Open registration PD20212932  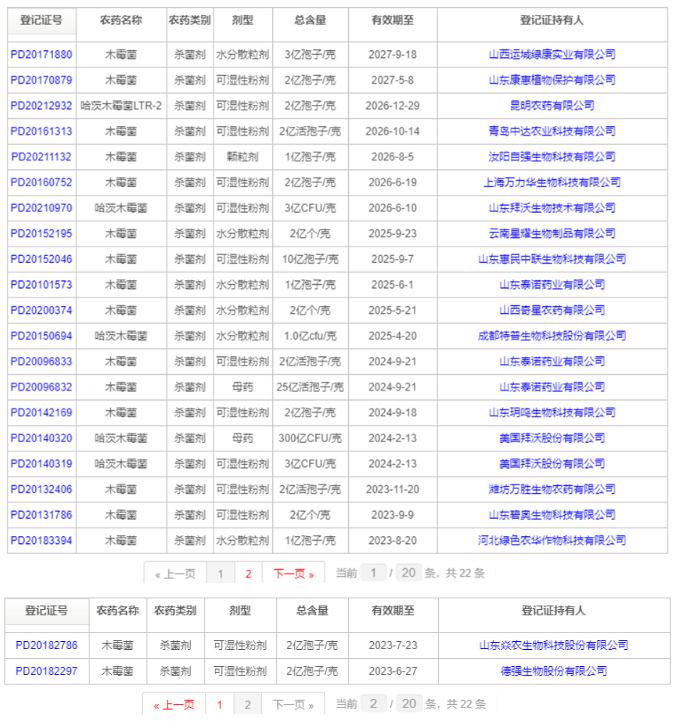(x=41, y=106)
